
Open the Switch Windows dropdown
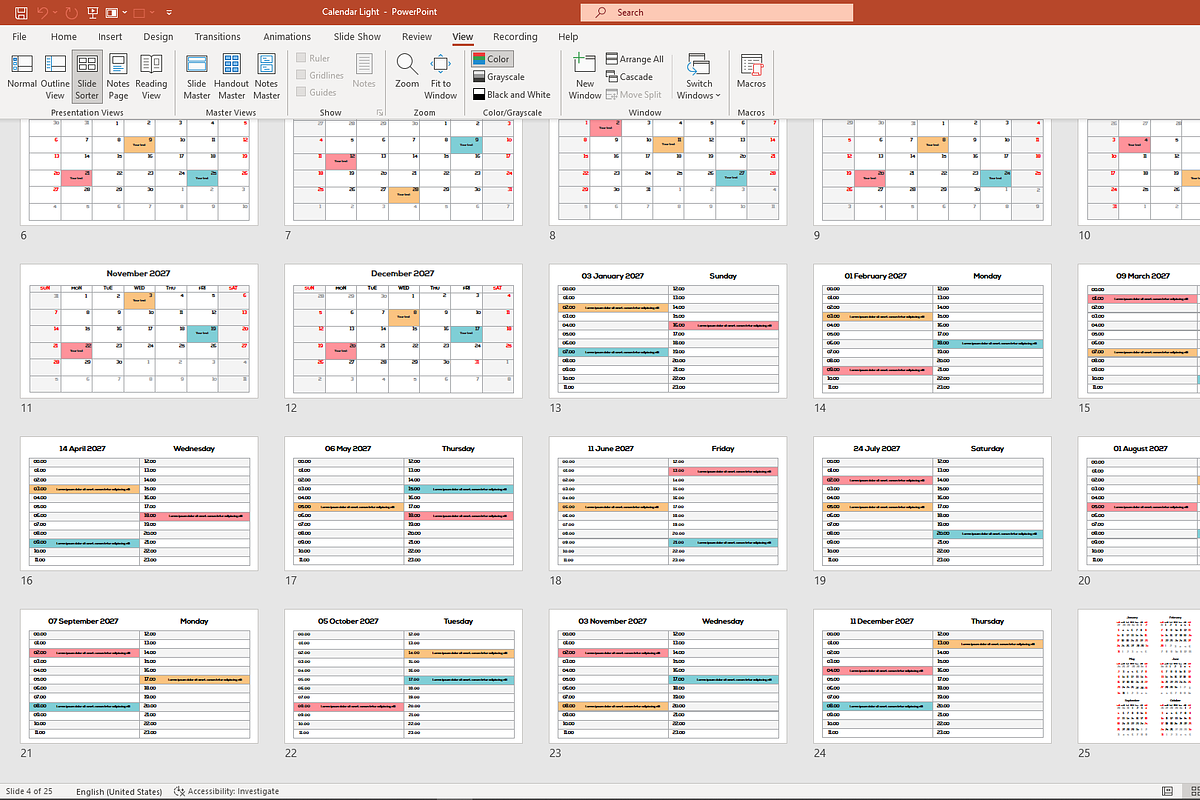[x=699, y=76]
